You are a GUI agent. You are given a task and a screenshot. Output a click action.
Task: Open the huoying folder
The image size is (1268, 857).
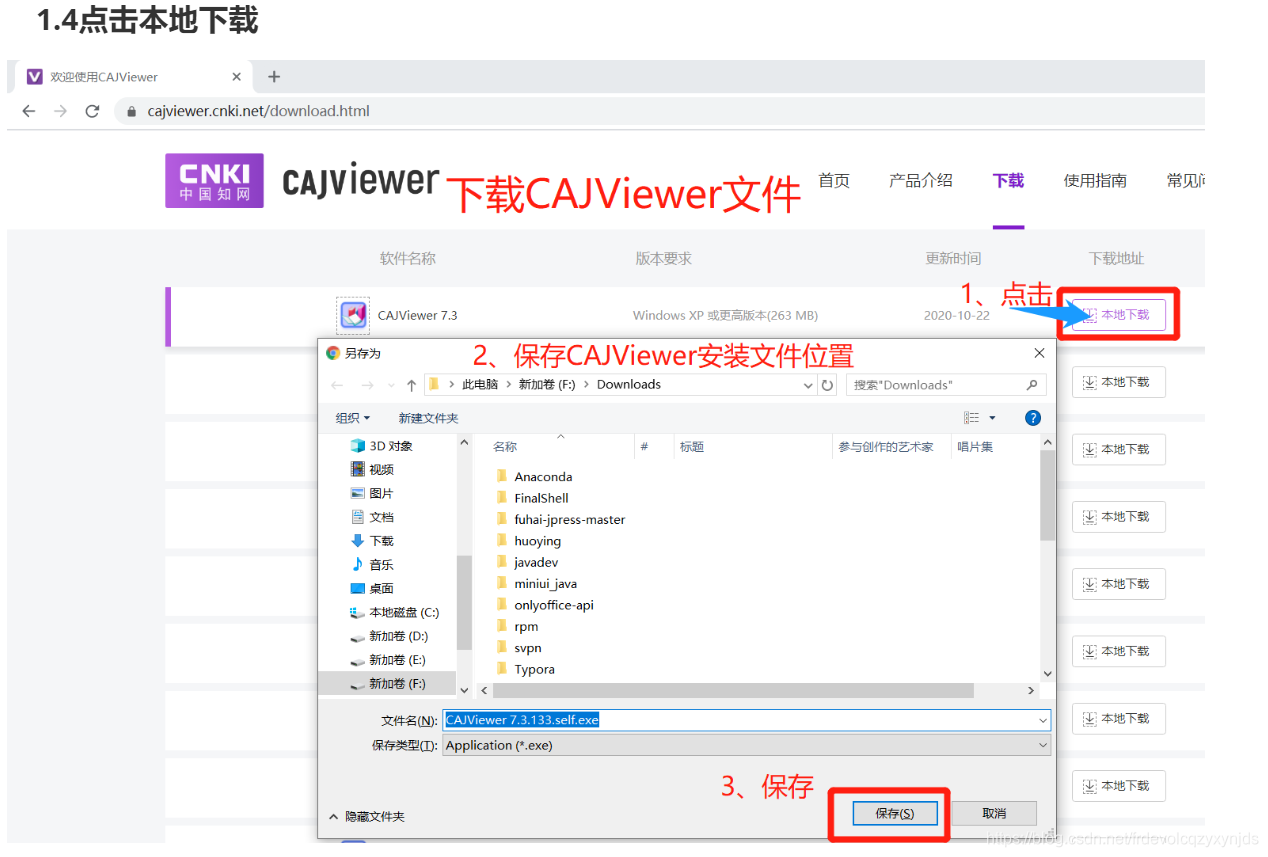(528, 541)
